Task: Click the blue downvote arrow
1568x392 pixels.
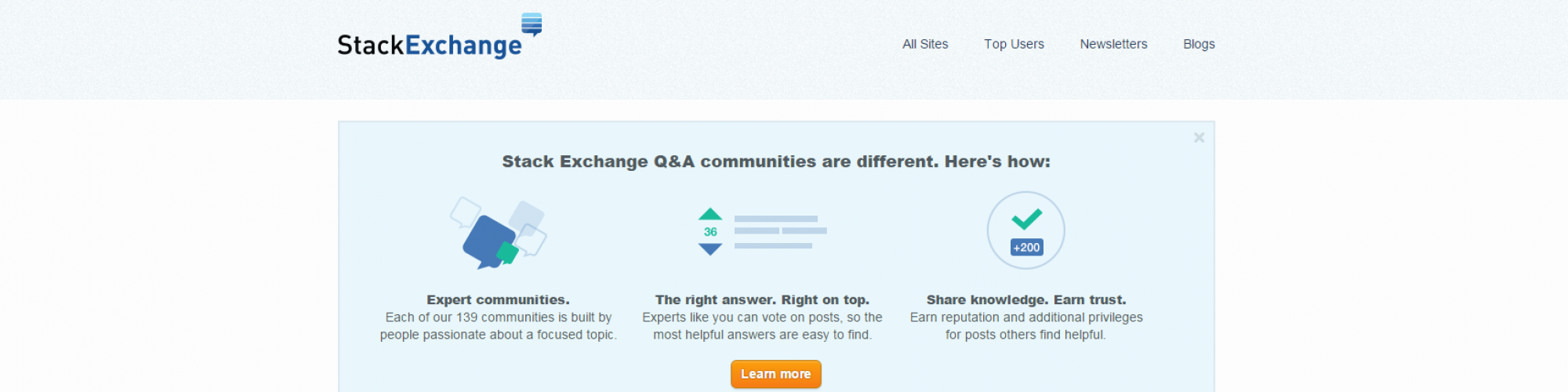Action: coord(710,249)
